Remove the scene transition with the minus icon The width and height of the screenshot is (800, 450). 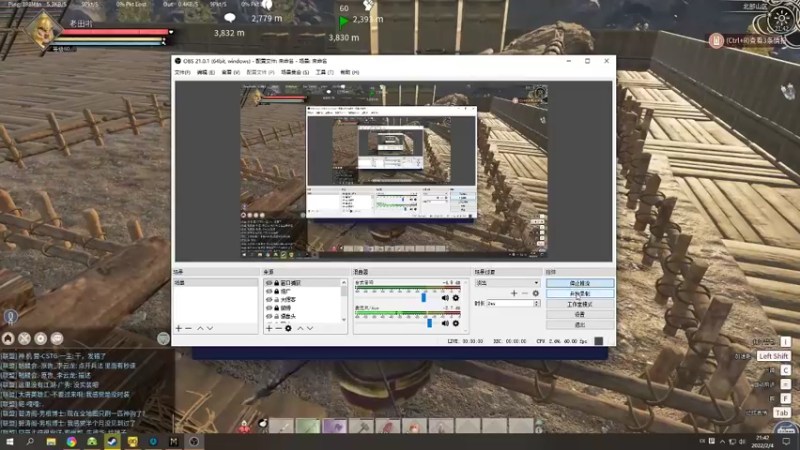(524, 293)
